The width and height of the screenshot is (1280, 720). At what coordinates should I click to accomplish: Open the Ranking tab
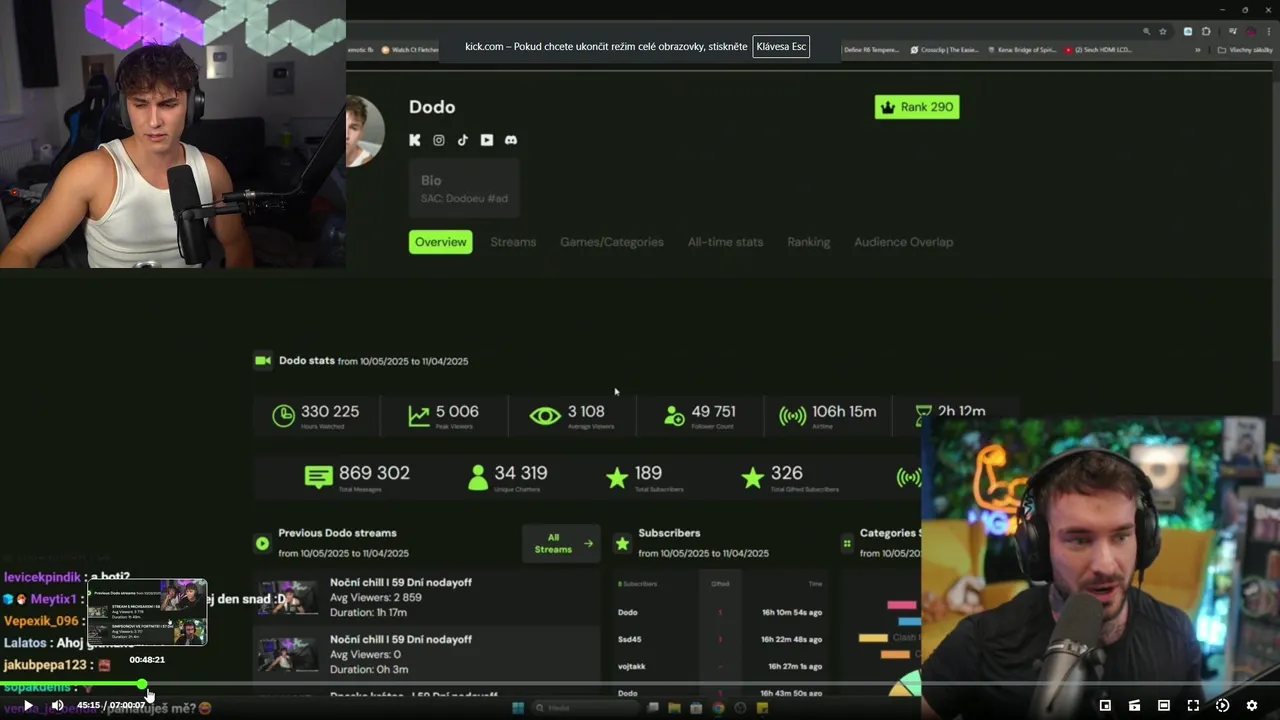[x=808, y=242]
